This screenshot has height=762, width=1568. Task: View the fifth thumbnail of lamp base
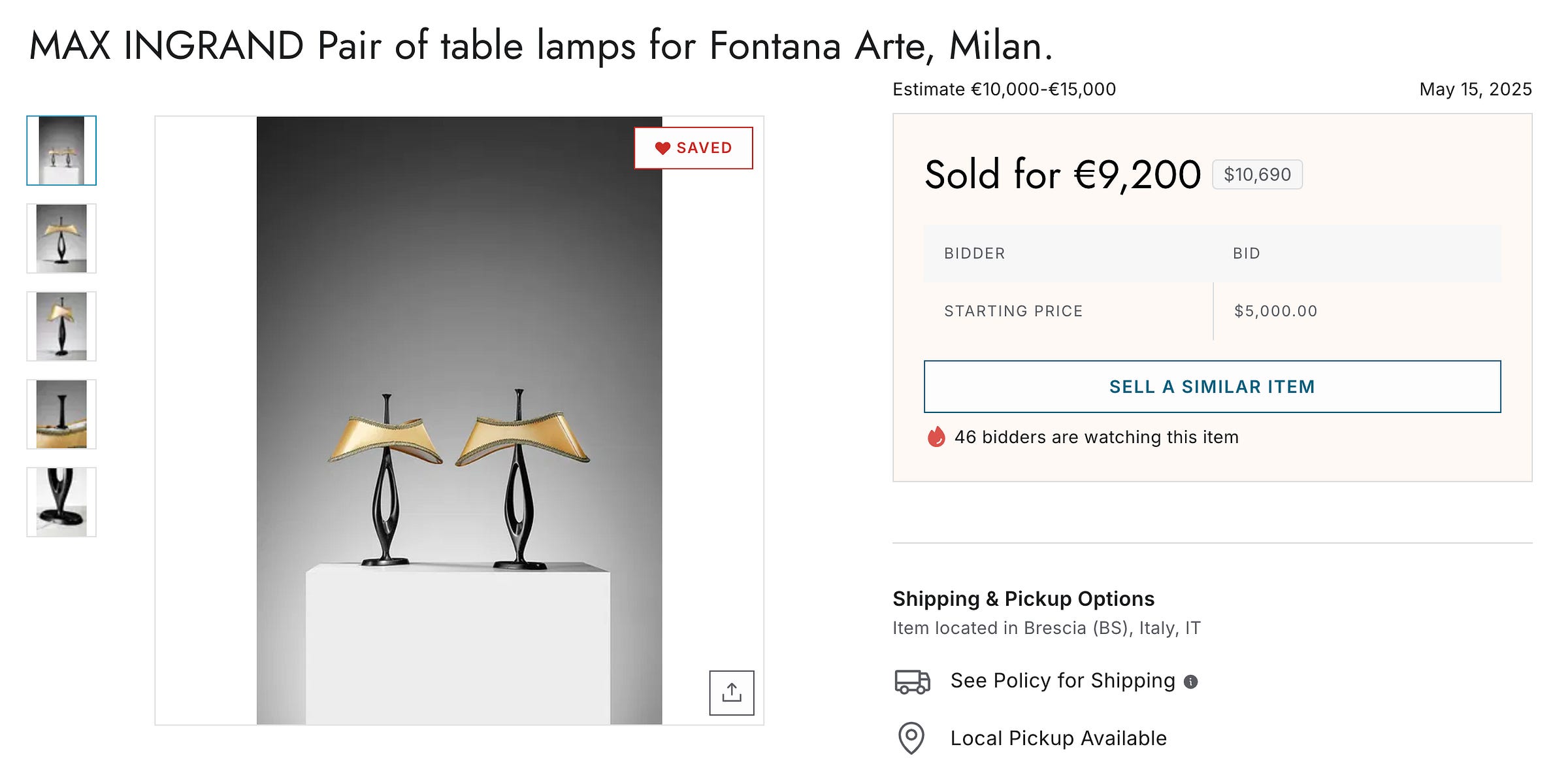coord(61,502)
